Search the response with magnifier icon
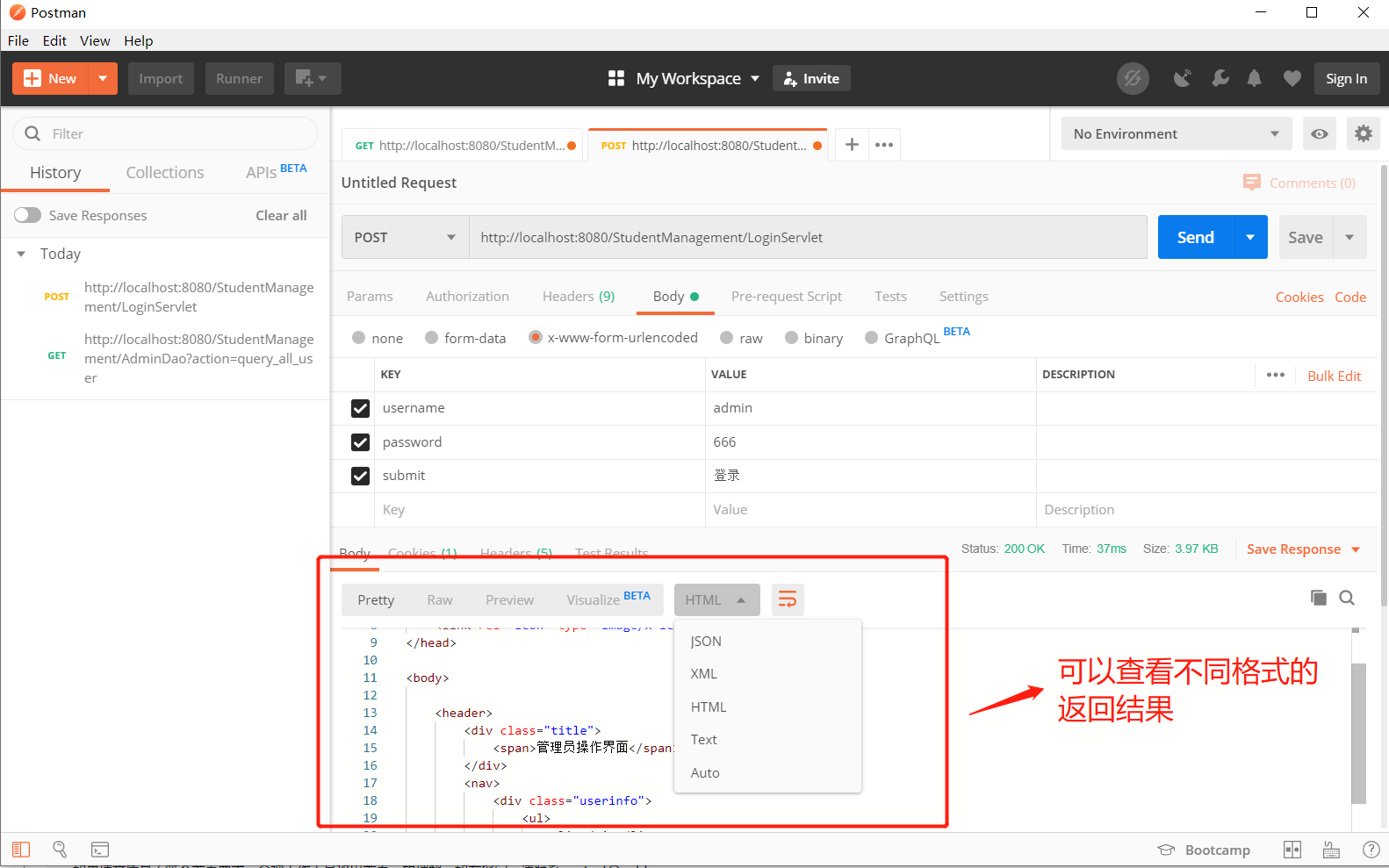Screen dimensions: 1389x868 click(1347, 598)
